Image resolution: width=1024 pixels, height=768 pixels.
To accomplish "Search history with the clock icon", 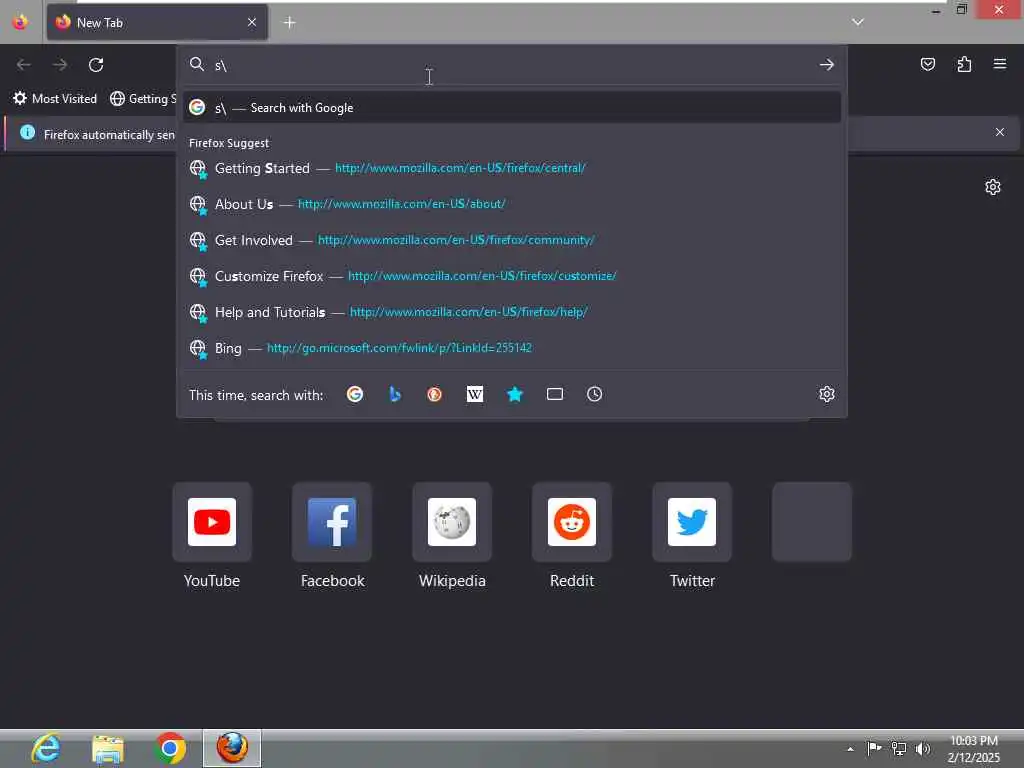I will 594,394.
